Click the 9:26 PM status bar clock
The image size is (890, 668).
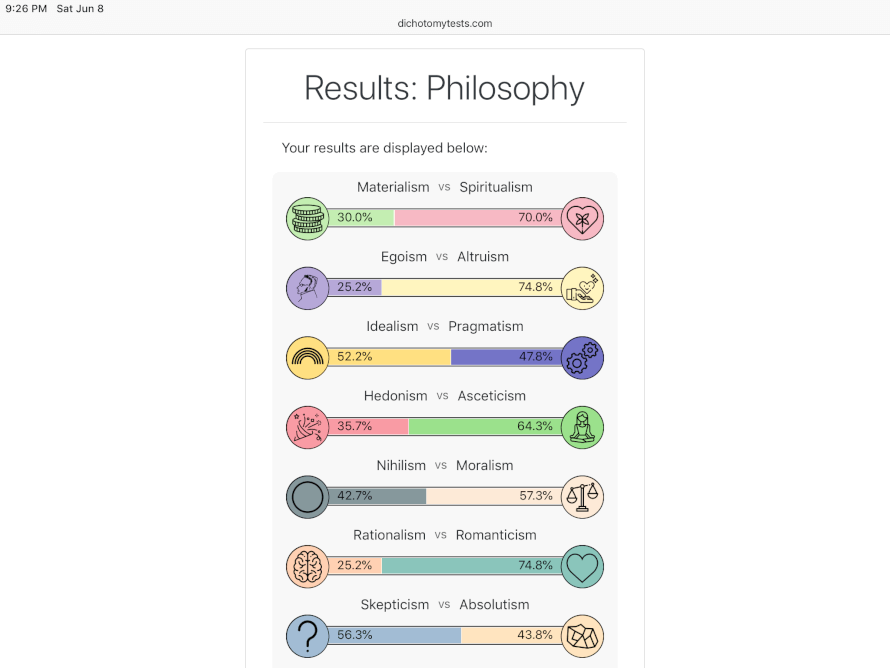(x=22, y=8)
